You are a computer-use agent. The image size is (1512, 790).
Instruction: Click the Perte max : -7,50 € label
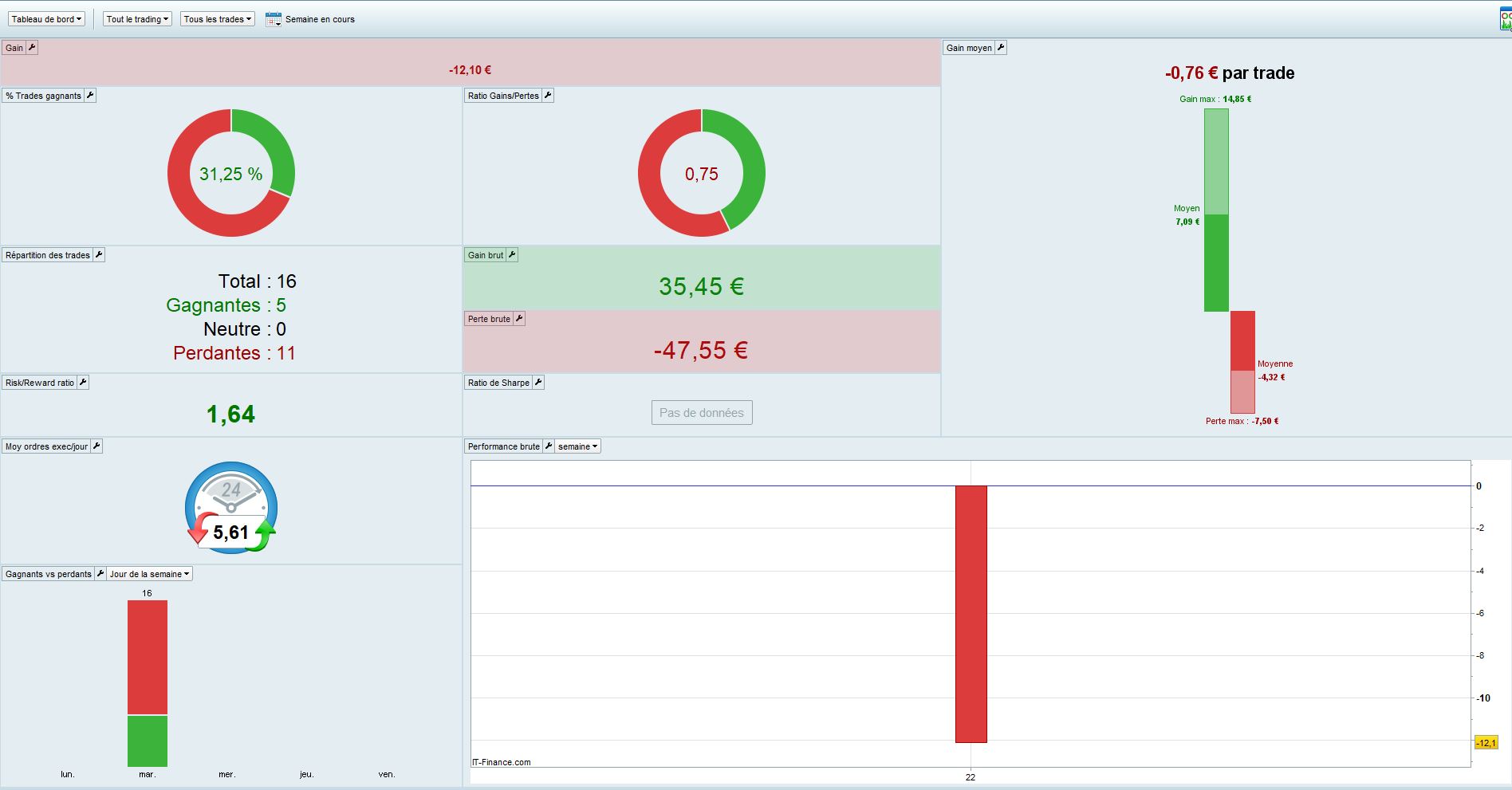[x=1242, y=421]
